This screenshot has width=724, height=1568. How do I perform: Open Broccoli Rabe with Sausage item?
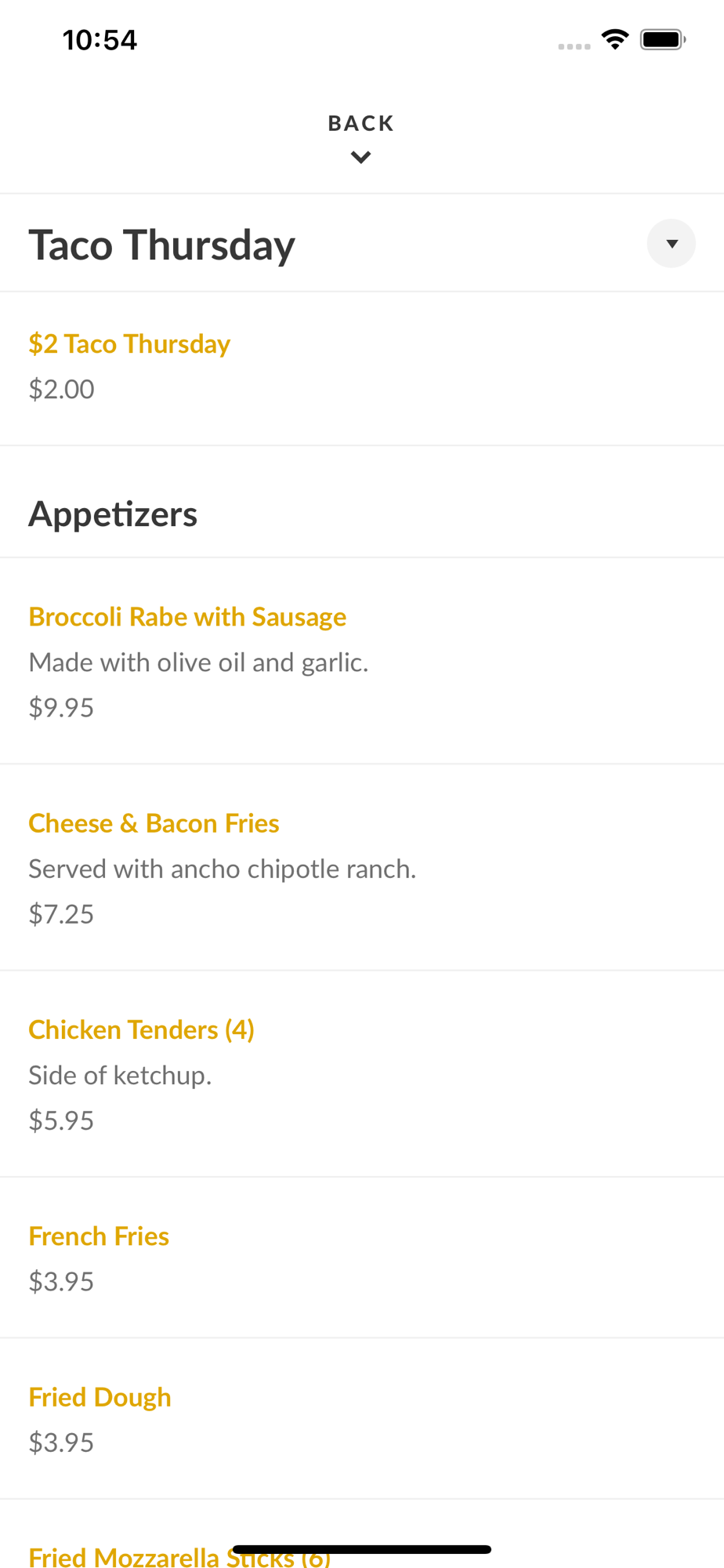point(187,617)
